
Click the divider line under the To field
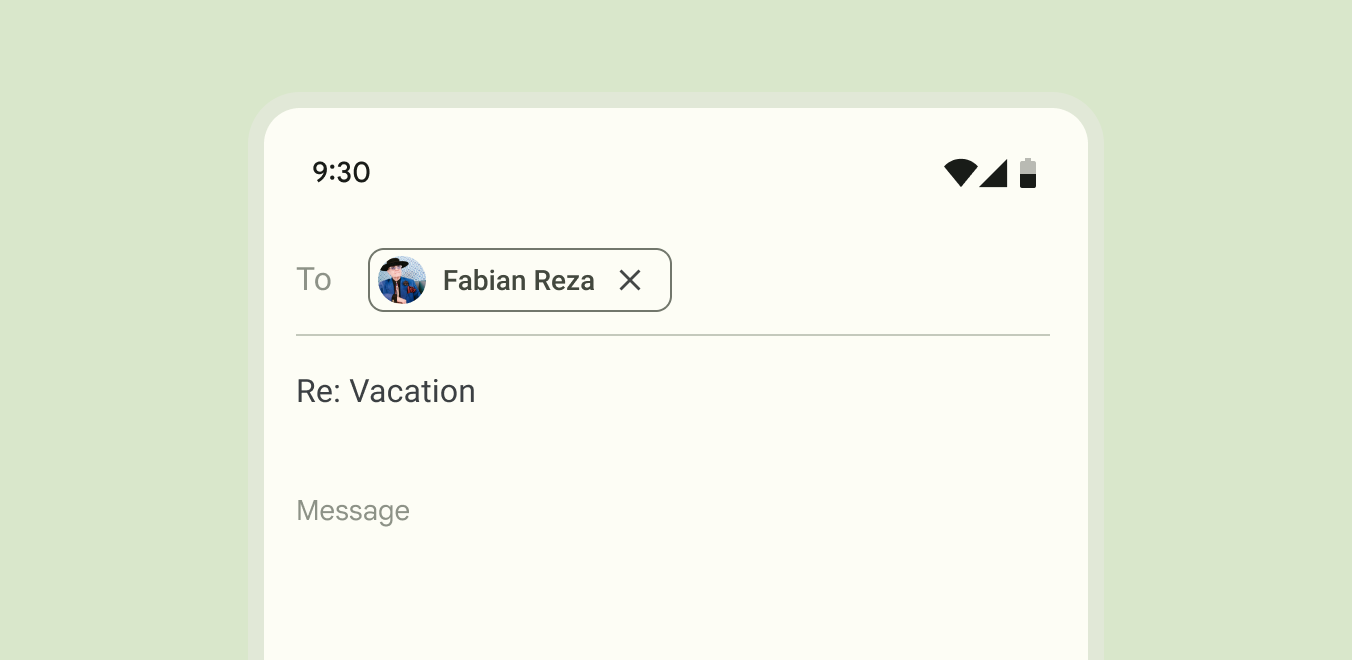pyautogui.click(x=672, y=333)
